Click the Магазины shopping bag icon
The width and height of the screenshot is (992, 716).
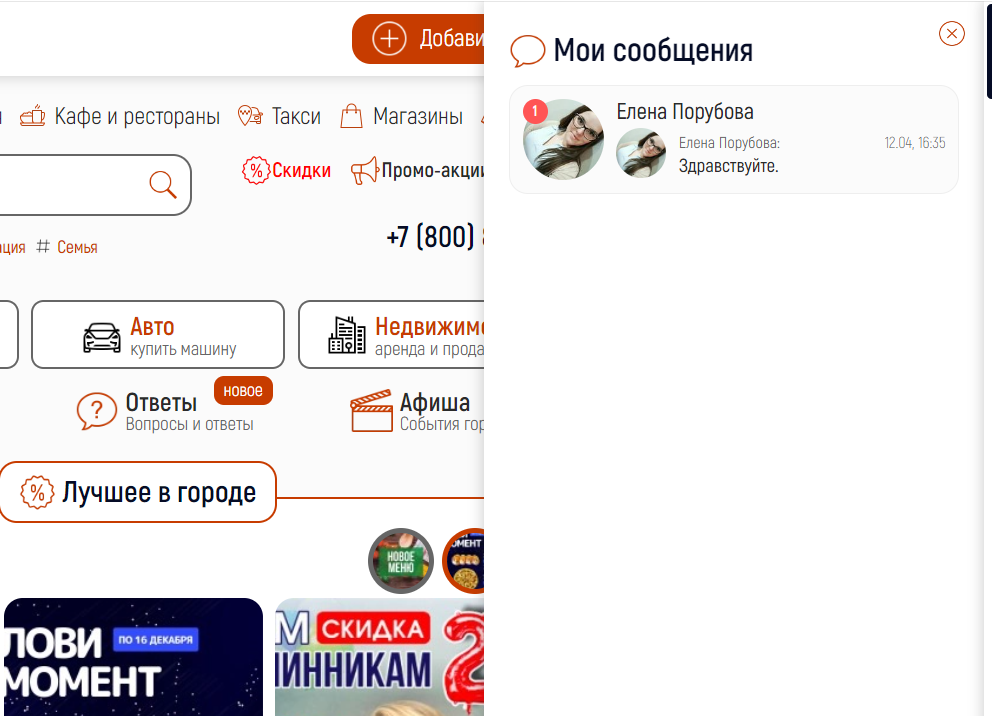tap(351, 116)
